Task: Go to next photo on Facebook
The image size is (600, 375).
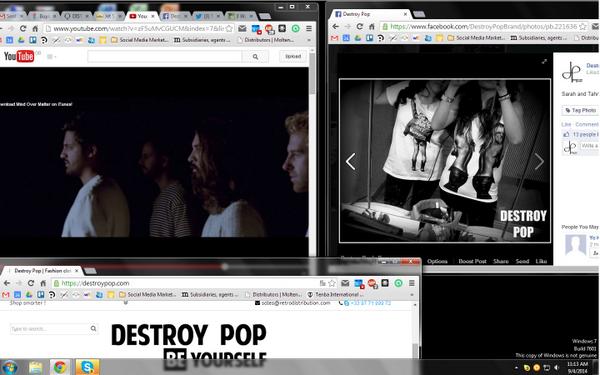Action: [x=539, y=161]
